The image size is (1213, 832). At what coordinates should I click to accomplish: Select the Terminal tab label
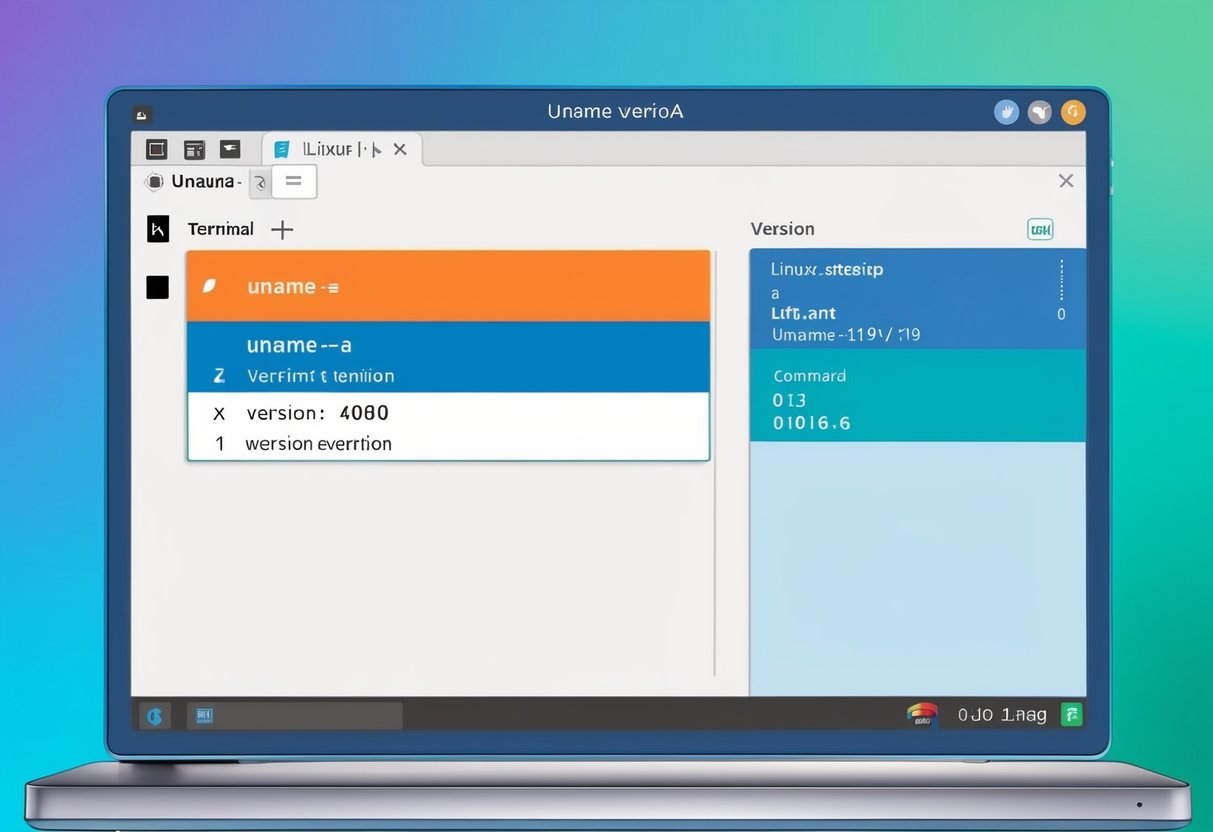click(219, 229)
